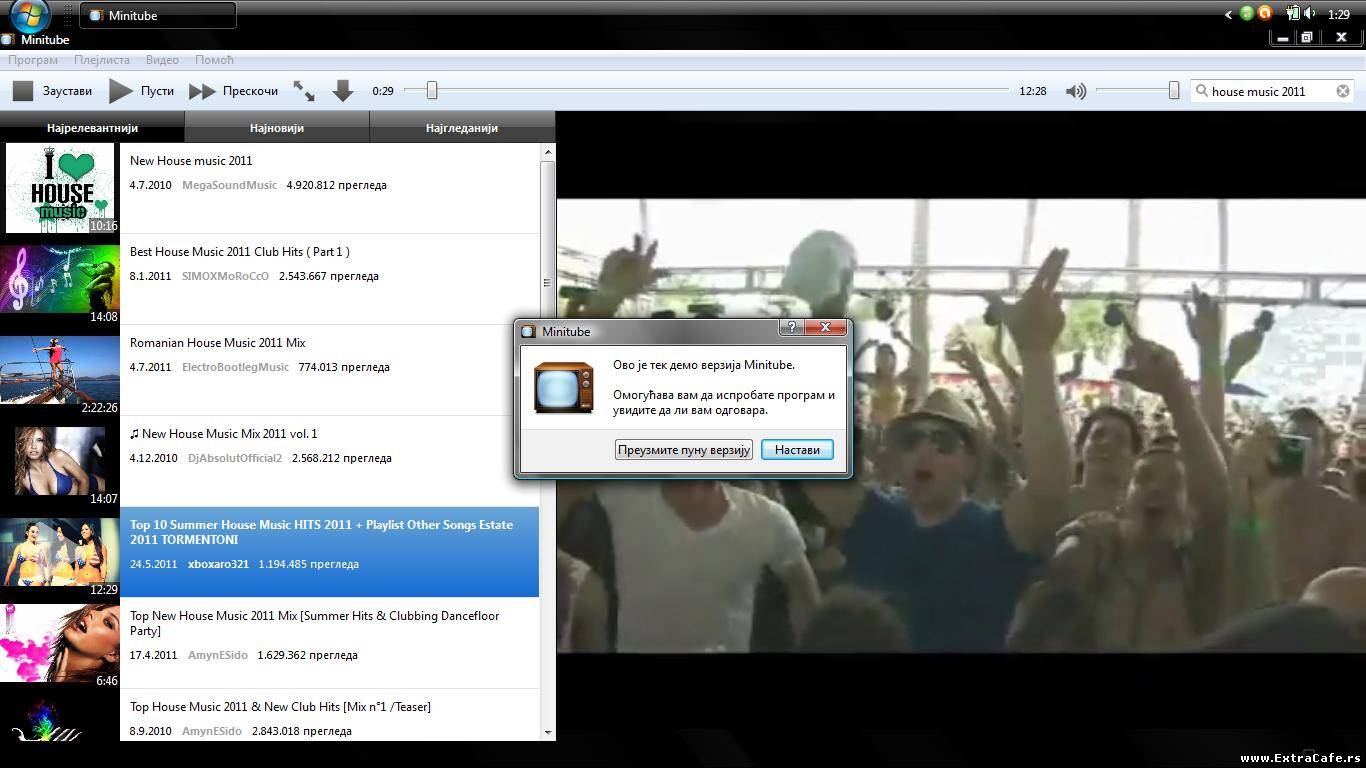The height and width of the screenshot is (768, 1366).
Task: Click the author DjAbsolutOfficial2
Action: pos(235,458)
